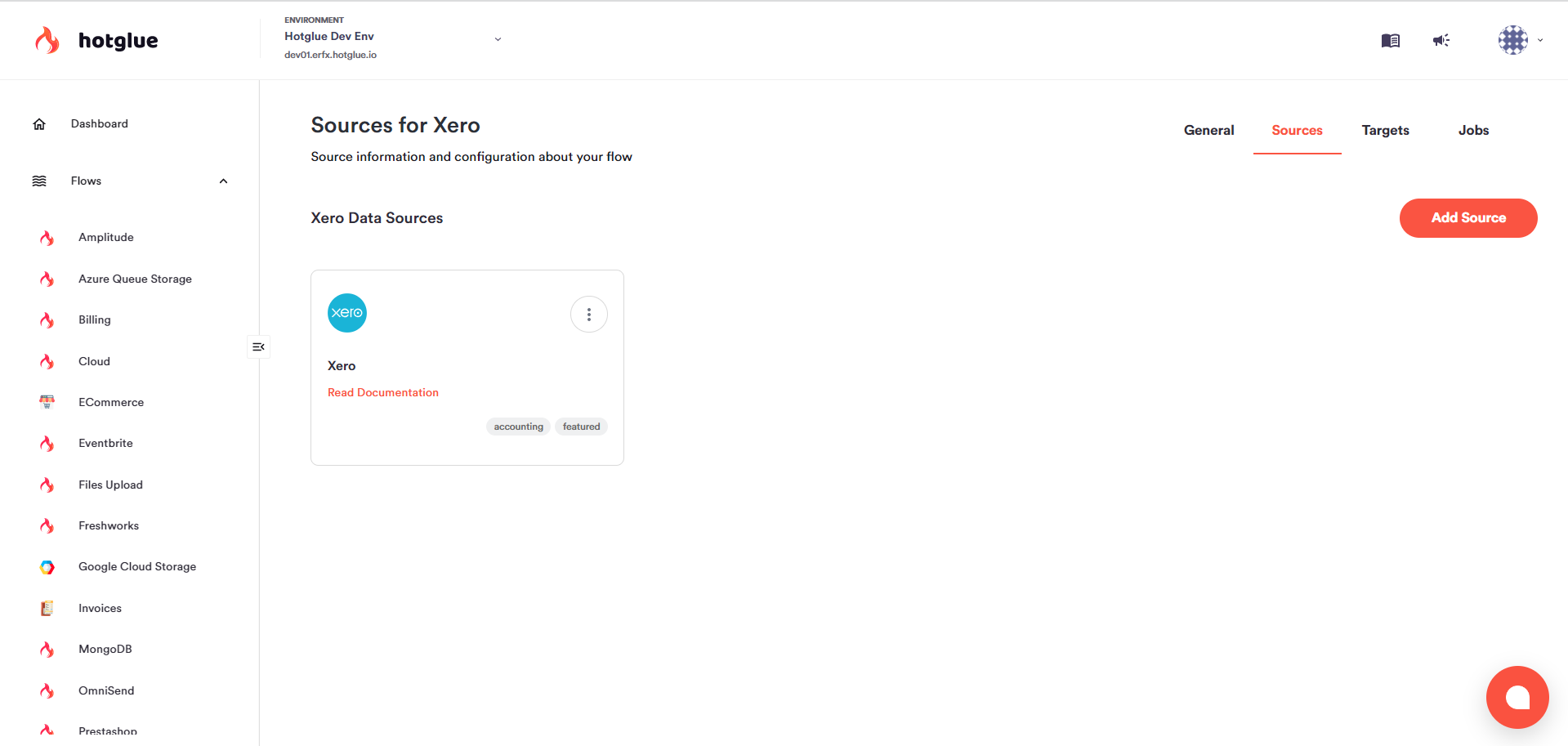The image size is (1568, 746).
Task: Click the ECommerce storefront icon
Action: tap(47, 402)
